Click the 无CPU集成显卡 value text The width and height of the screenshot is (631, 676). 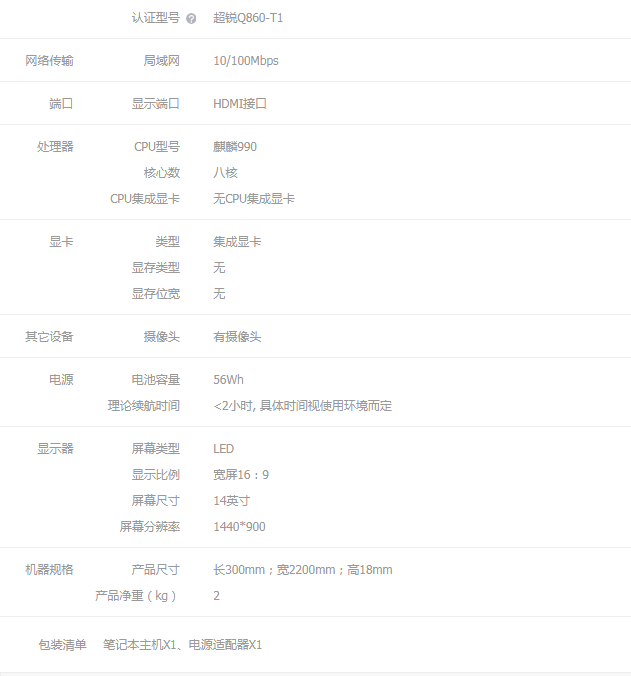pyautogui.click(x=254, y=199)
